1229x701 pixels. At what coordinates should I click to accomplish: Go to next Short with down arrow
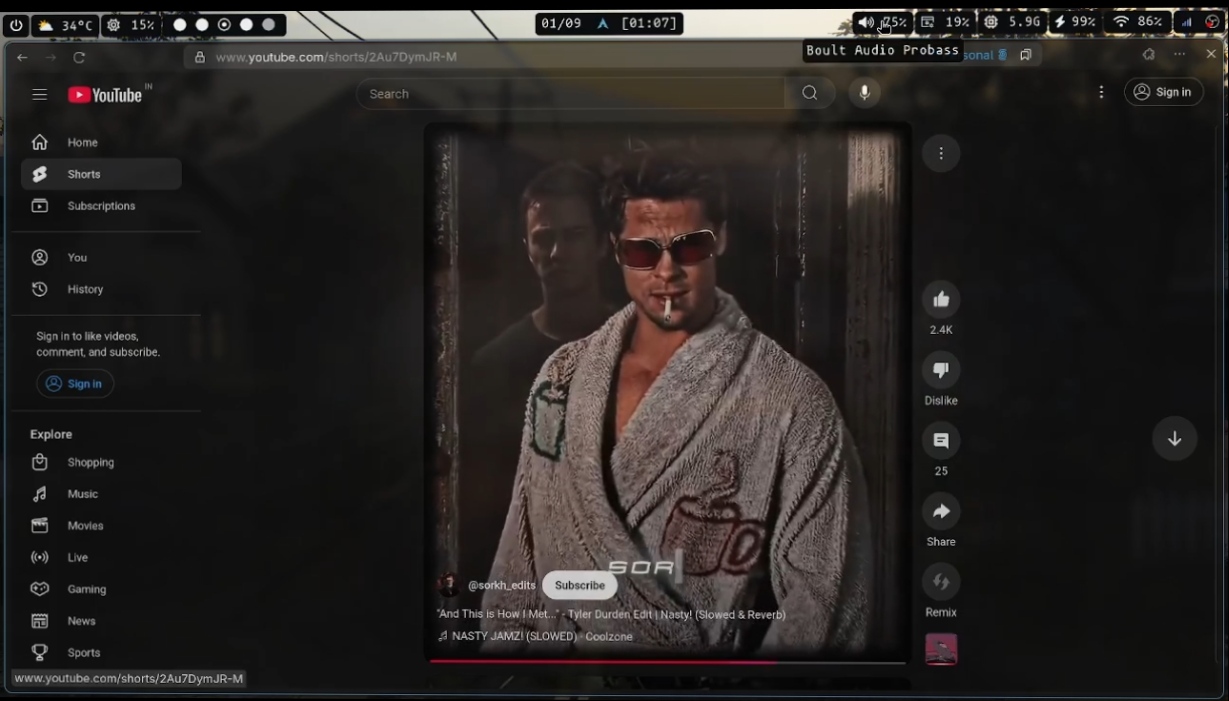click(x=1174, y=438)
